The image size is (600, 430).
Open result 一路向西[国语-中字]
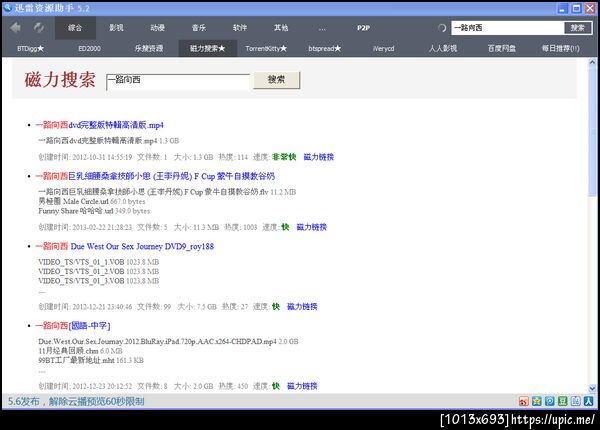coord(73,326)
